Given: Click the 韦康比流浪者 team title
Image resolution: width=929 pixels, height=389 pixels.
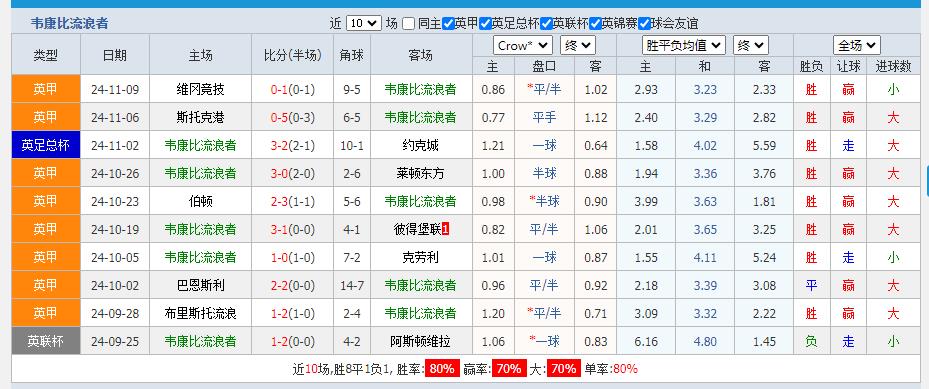Looking at the screenshot, I should pos(69,24).
